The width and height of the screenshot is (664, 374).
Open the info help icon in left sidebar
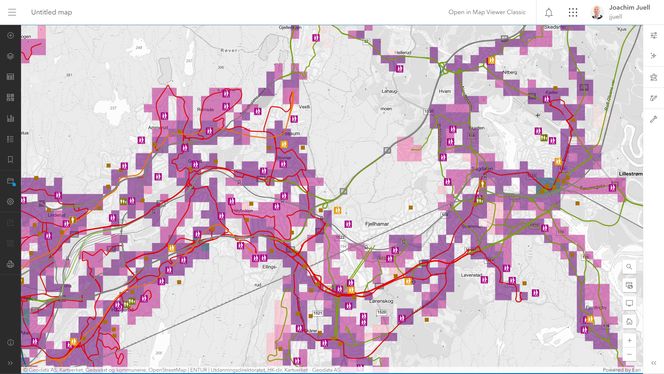click(11, 342)
